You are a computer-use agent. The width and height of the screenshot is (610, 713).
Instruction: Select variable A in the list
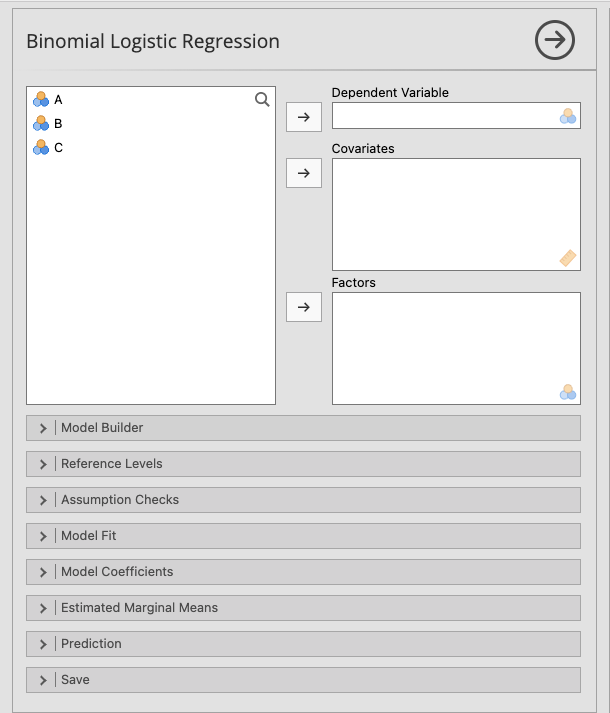click(x=58, y=99)
